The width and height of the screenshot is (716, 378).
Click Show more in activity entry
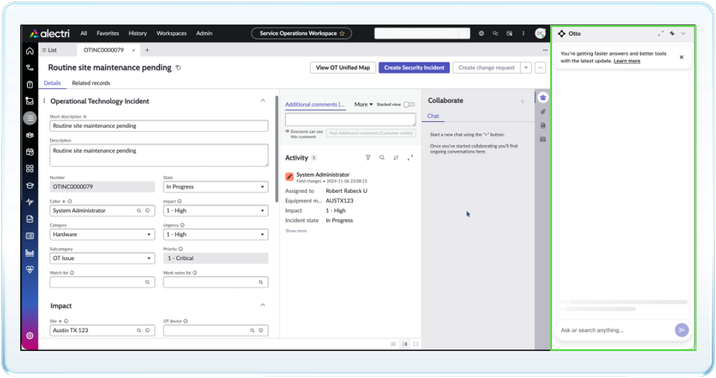coord(296,231)
